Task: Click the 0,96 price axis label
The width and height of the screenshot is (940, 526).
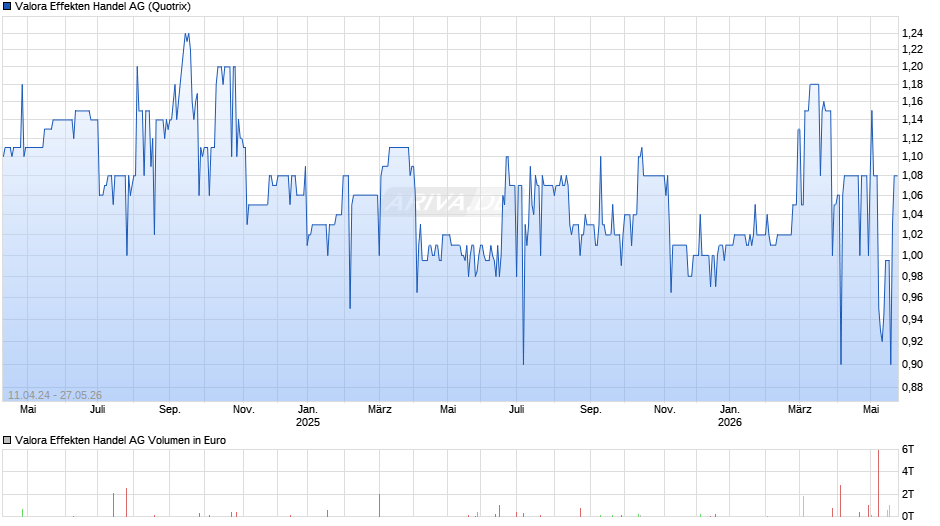Action: click(x=912, y=297)
